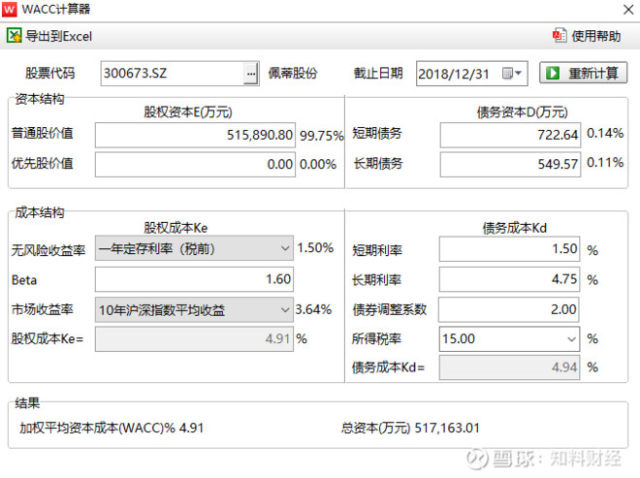Click the 股权资本E(万元) heading

(188, 112)
